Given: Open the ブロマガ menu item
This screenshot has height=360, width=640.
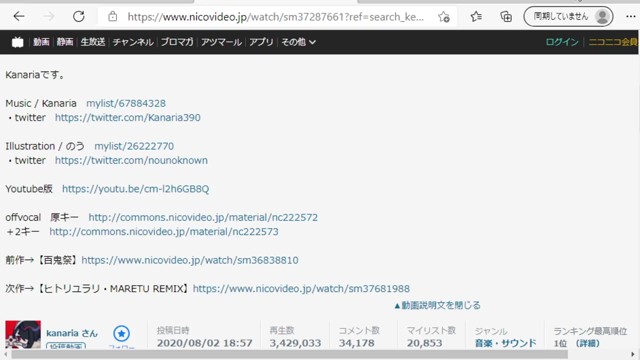Looking at the screenshot, I should point(177,42).
